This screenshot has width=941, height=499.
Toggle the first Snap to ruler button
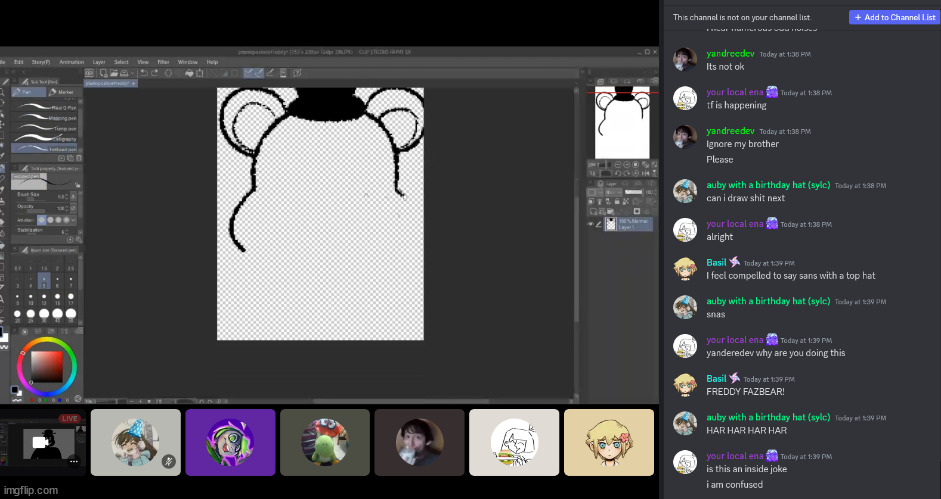click(250, 73)
